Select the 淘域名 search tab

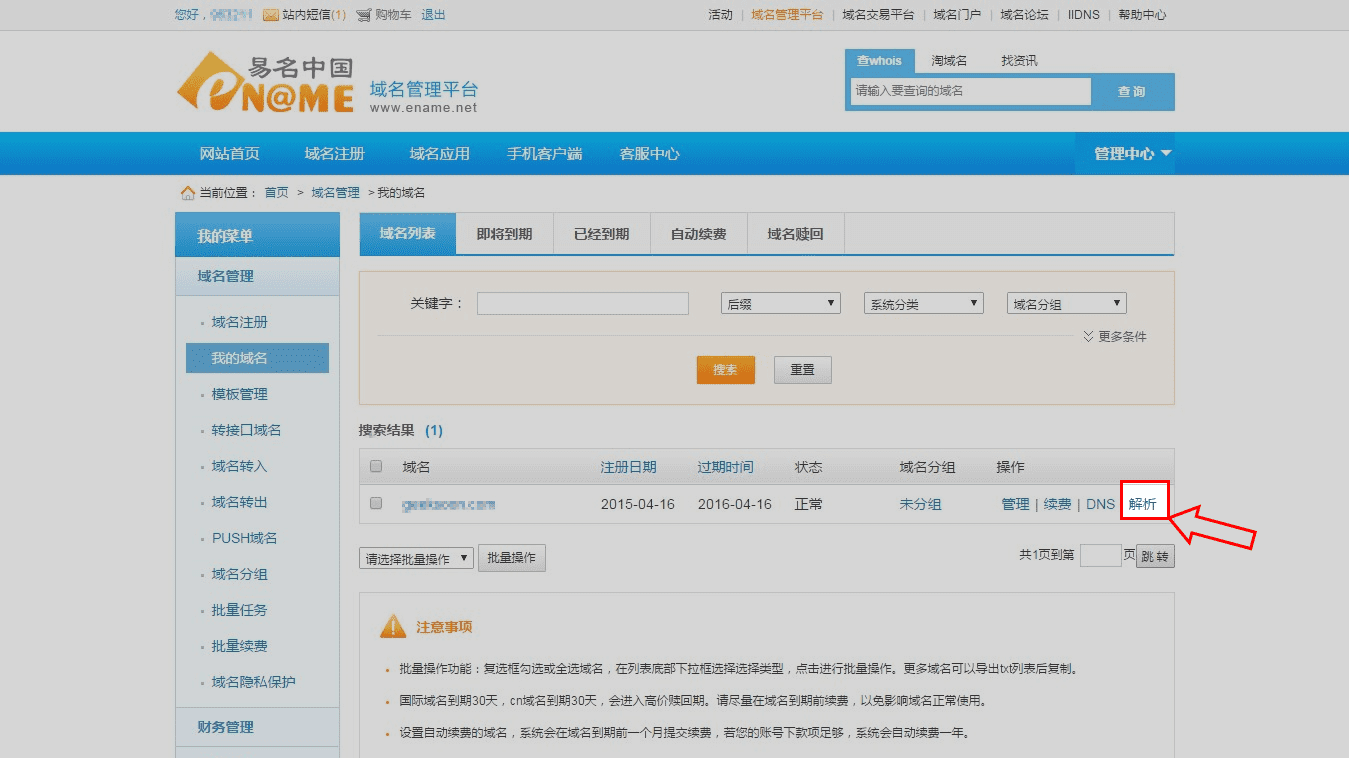tap(949, 60)
